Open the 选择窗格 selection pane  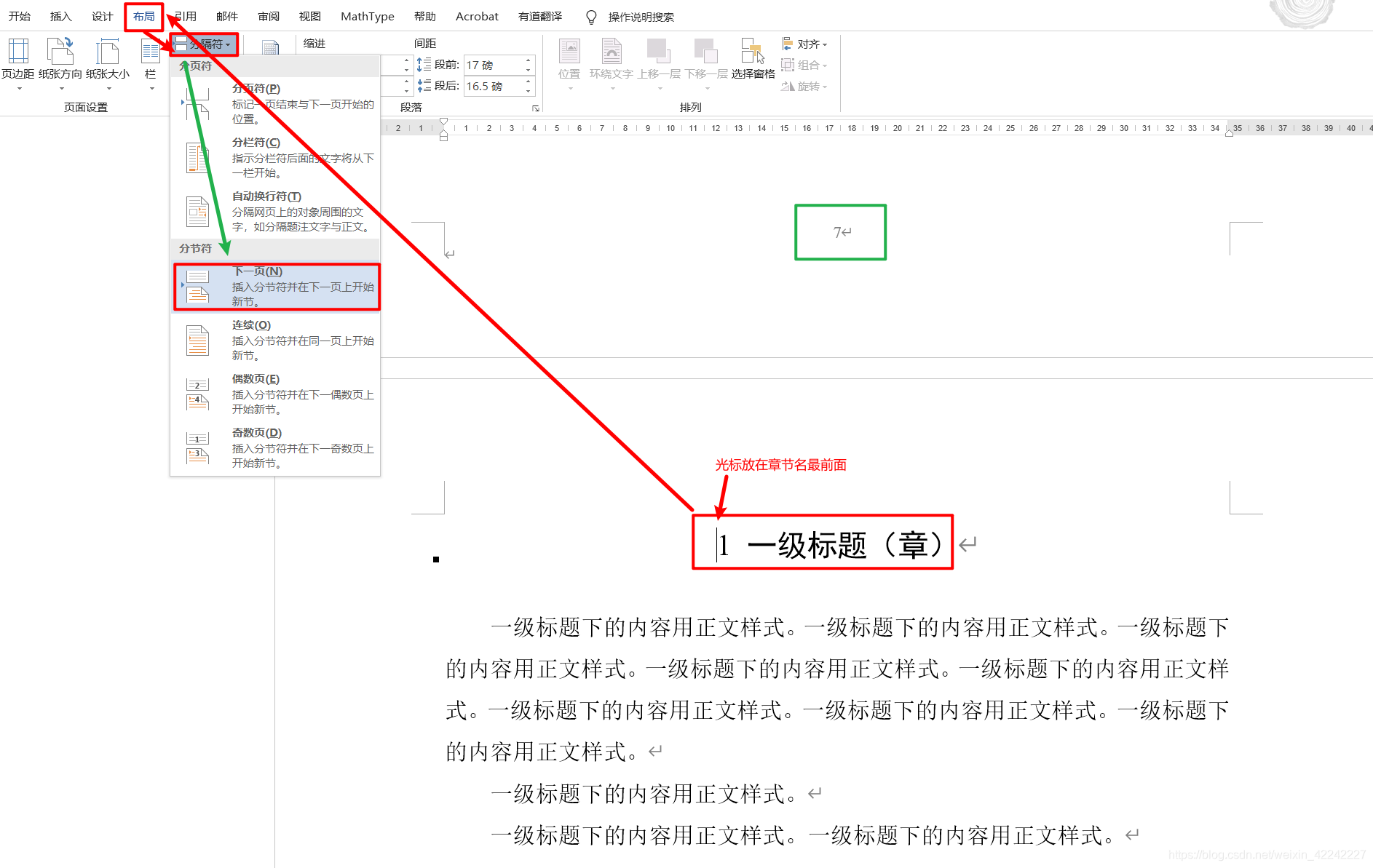(x=753, y=60)
